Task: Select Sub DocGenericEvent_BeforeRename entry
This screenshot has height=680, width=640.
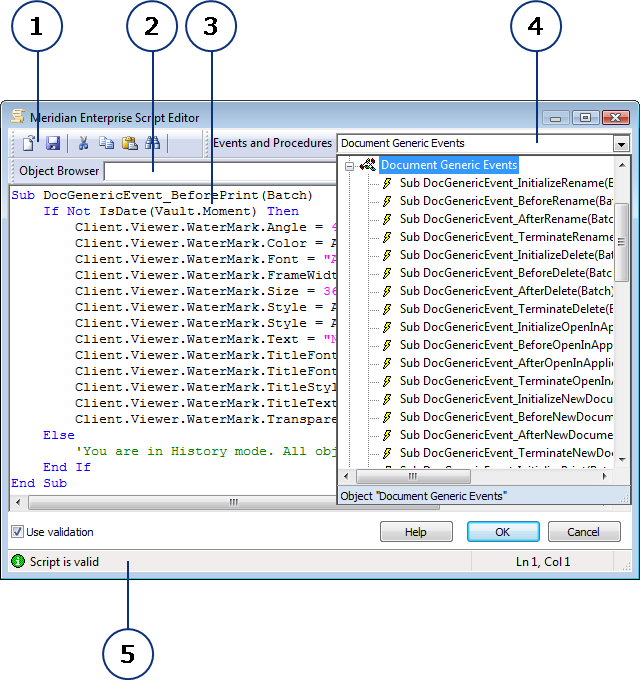Action: pyautogui.click(x=506, y=201)
